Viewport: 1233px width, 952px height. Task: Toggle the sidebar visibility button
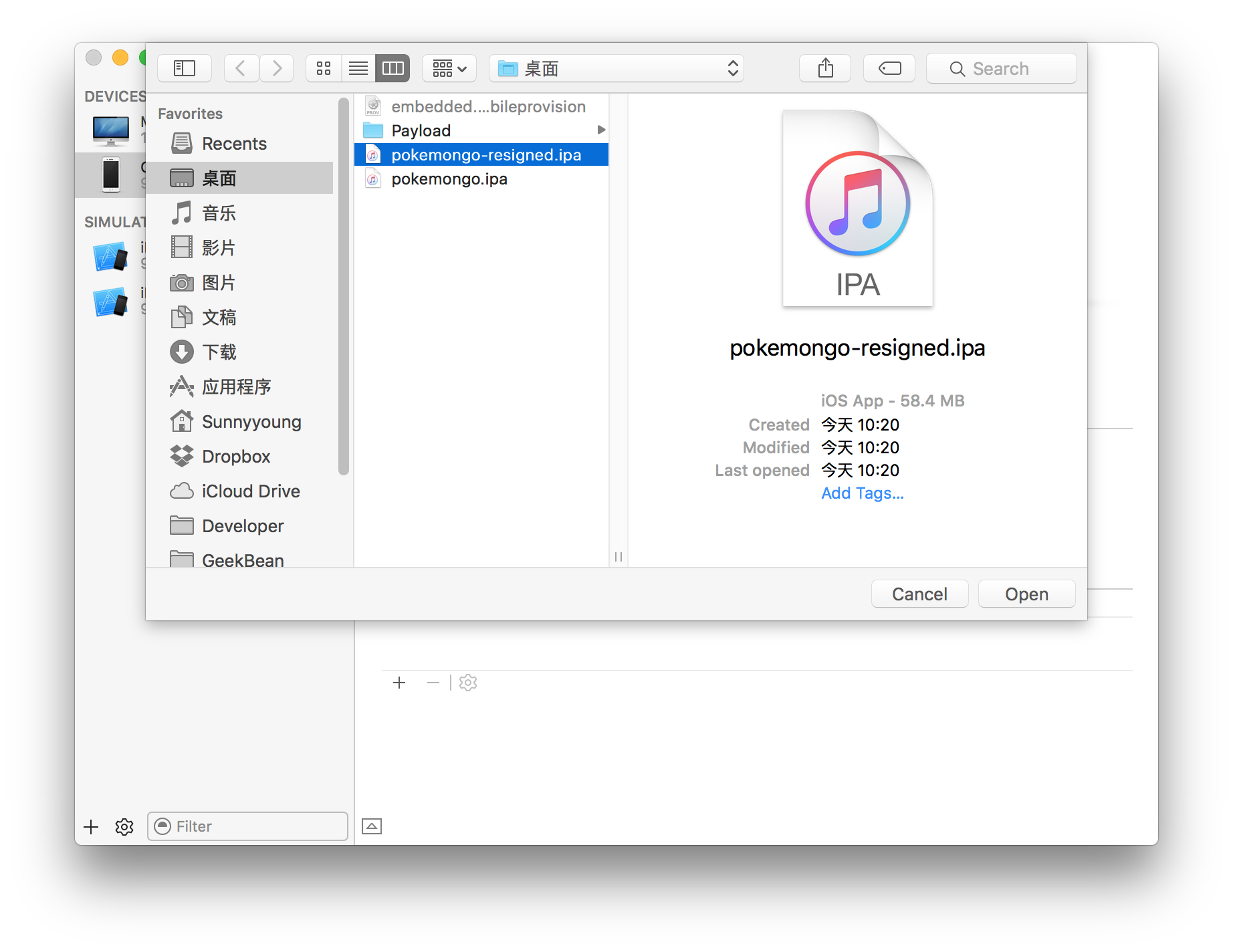[x=185, y=68]
